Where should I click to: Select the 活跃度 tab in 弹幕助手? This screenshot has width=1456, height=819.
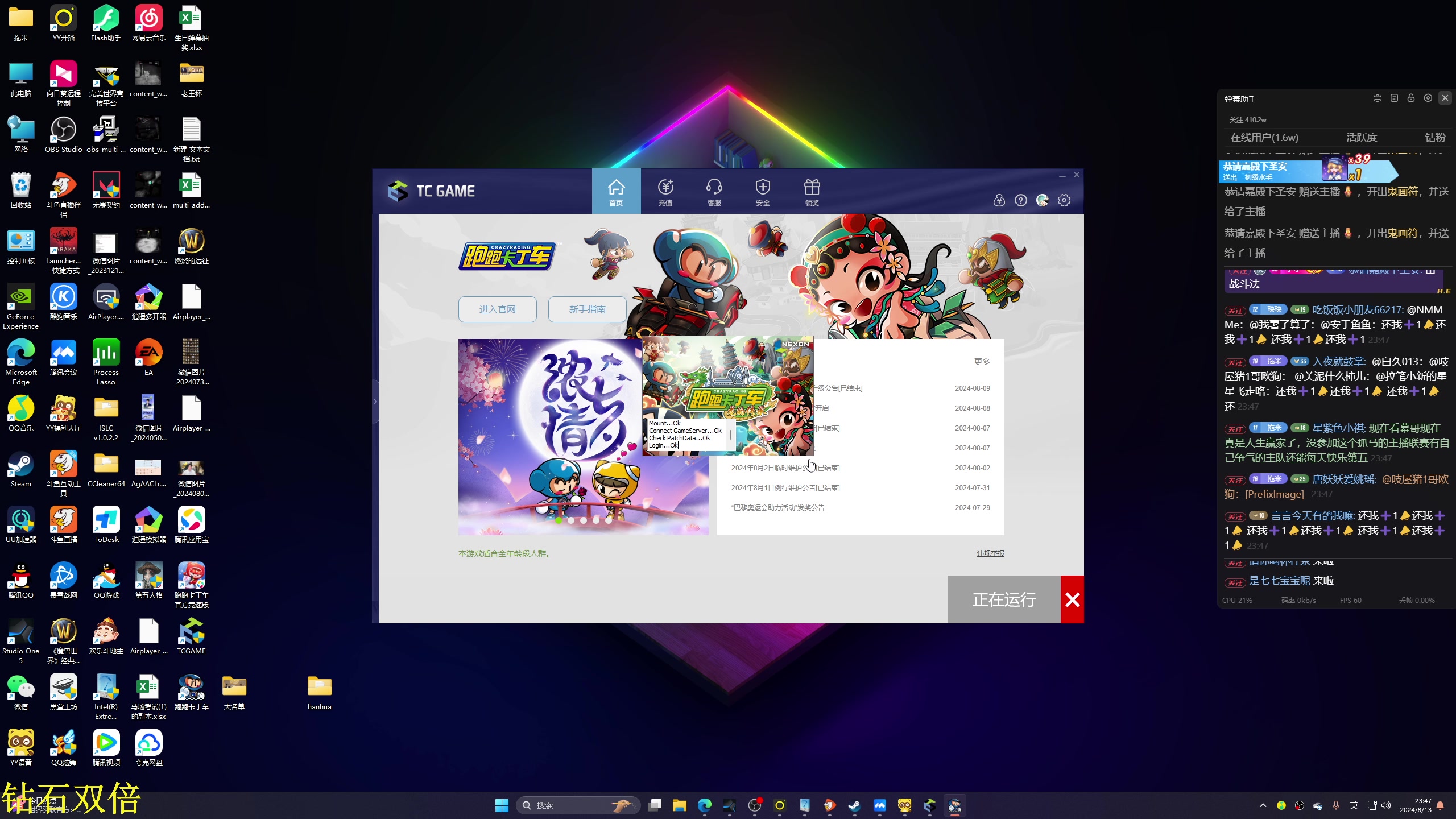(1362, 138)
